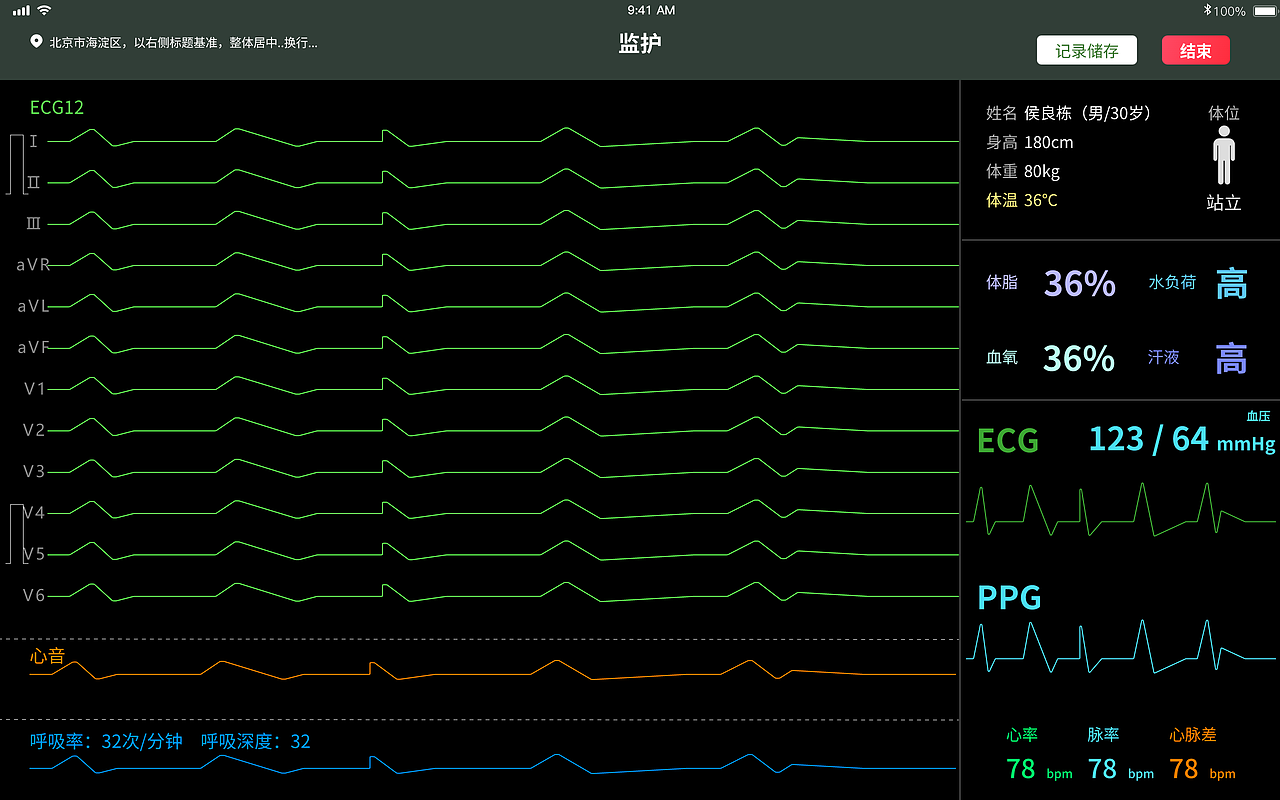This screenshot has width=1280, height=800.
Task: Click the 监护 page title
Action: pos(640,43)
